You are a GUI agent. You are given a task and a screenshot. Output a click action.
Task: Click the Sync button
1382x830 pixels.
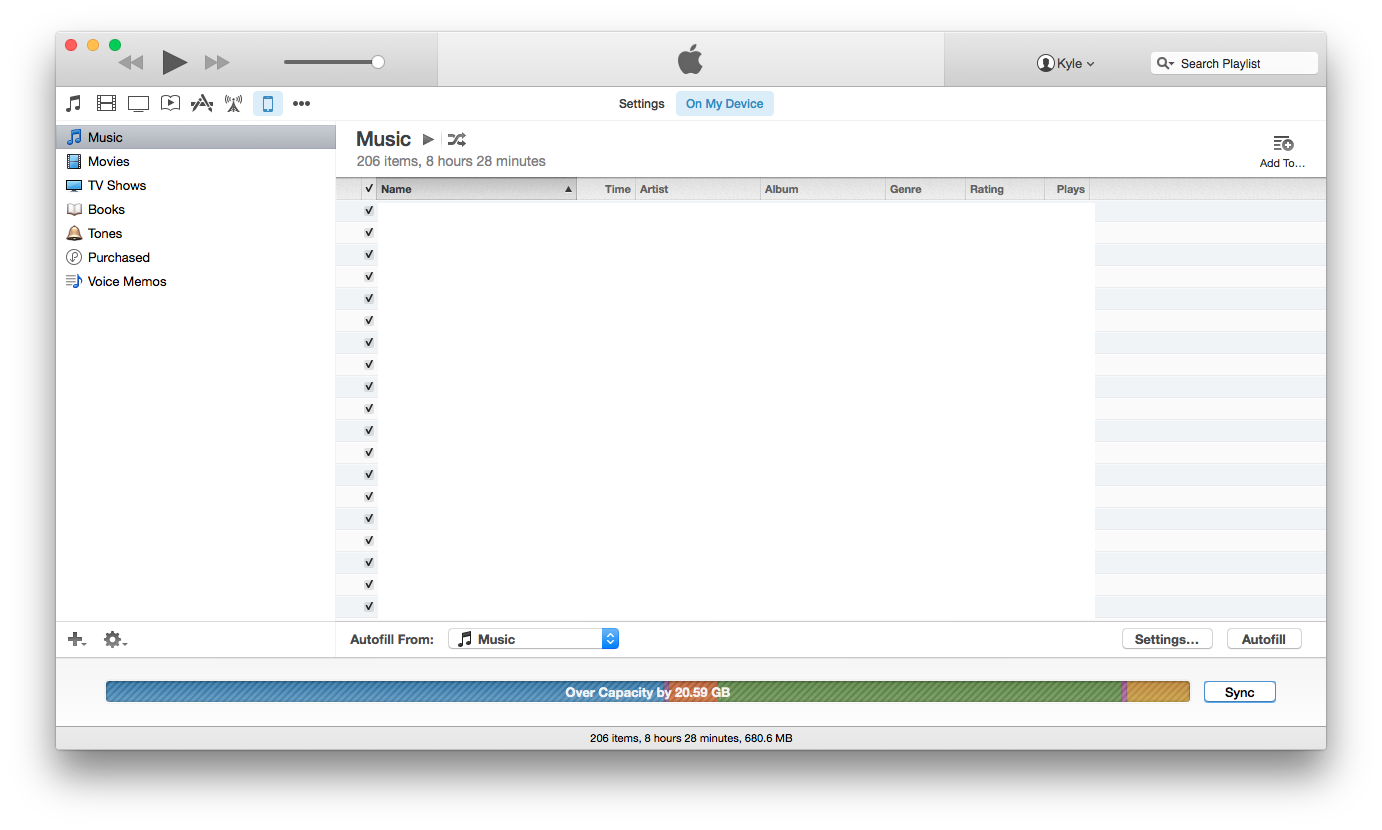(1240, 692)
